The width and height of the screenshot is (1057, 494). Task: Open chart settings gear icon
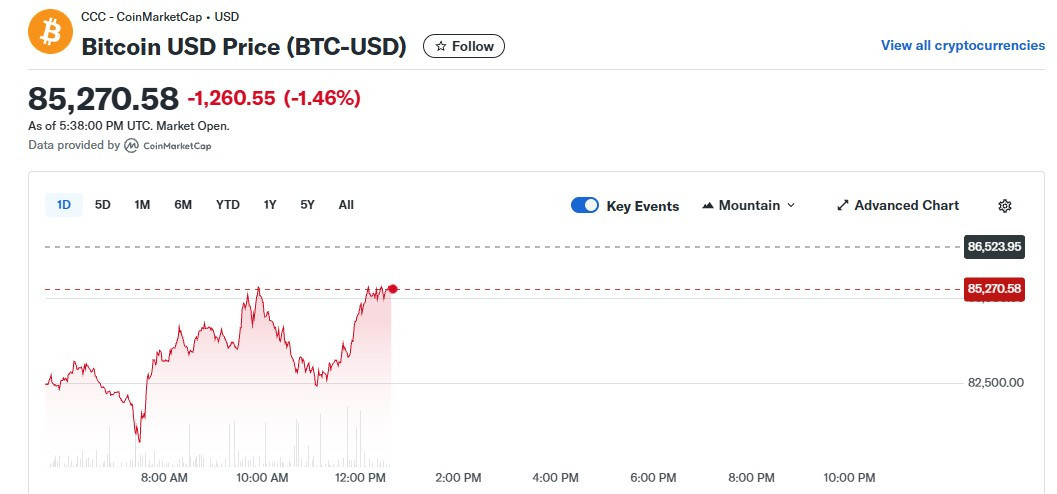(1005, 206)
